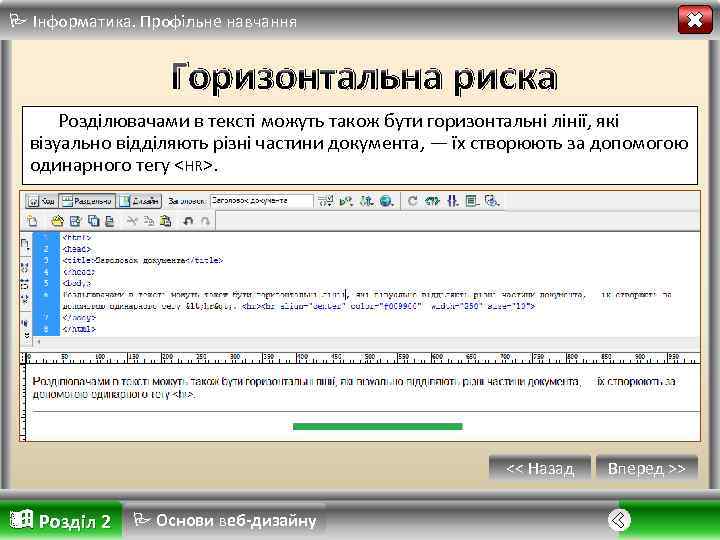Click the Paste clipboard icon

click(x=166, y=221)
